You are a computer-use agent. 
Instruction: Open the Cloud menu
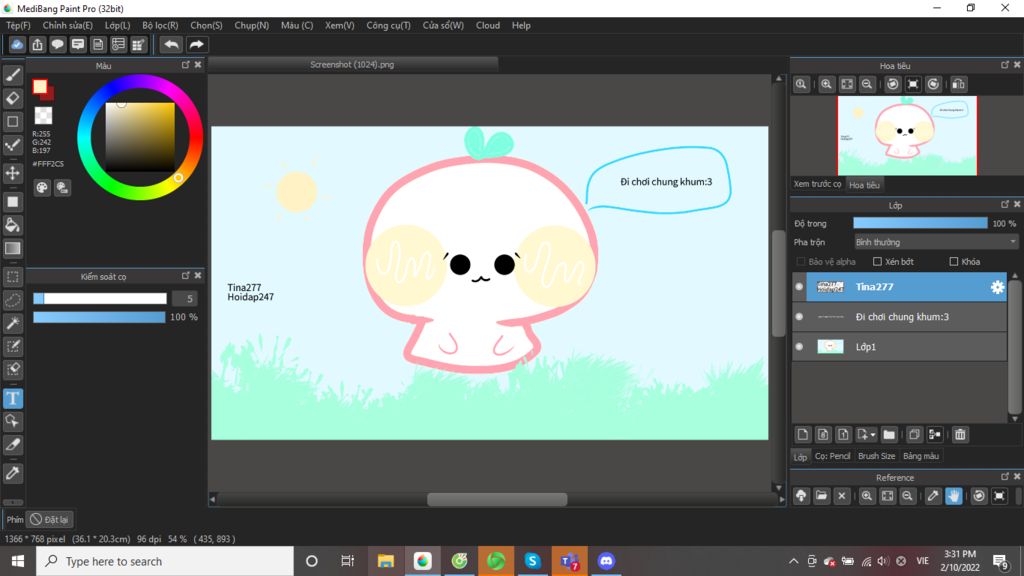click(x=488, y=25)
